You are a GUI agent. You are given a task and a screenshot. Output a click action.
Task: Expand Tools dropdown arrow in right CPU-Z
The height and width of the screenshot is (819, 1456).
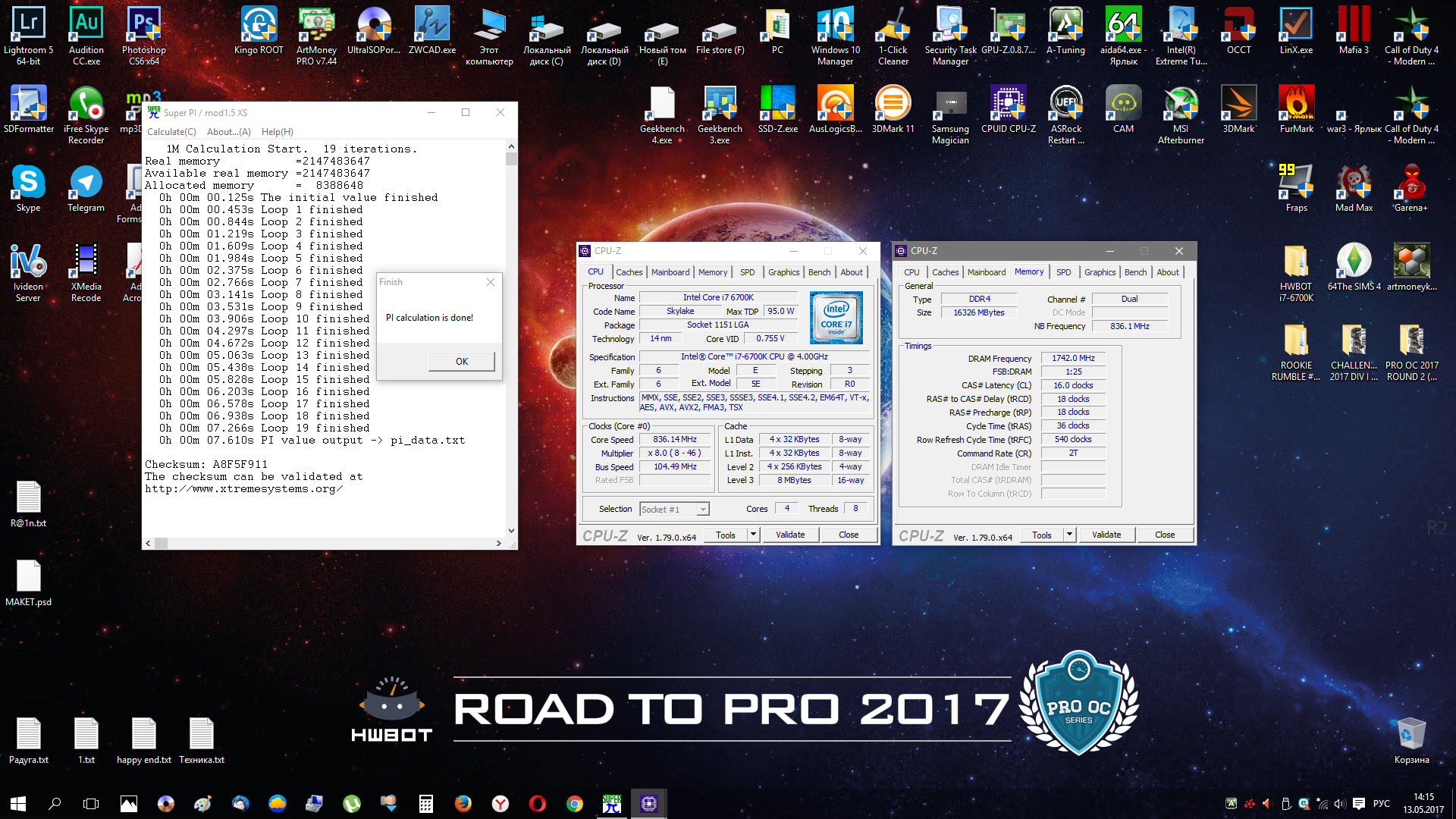1069,535
